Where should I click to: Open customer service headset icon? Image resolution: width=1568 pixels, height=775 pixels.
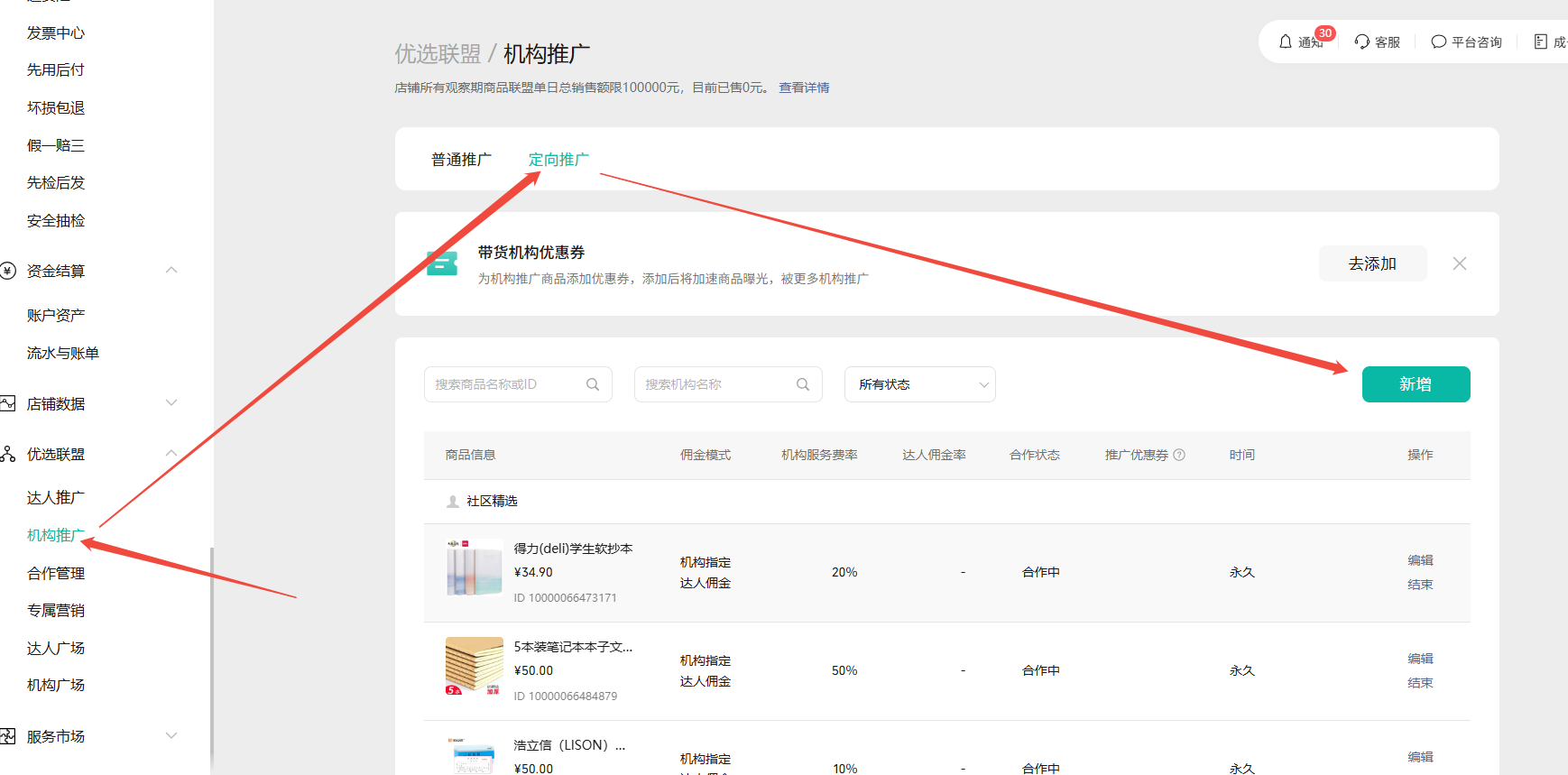pos(1362,42)
